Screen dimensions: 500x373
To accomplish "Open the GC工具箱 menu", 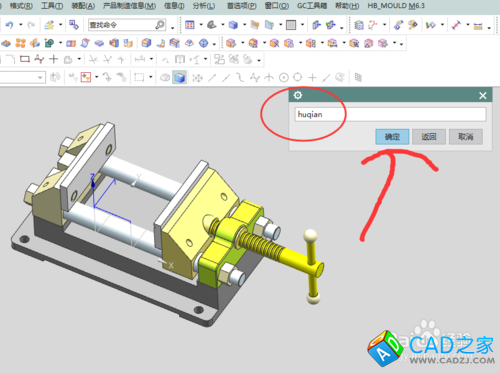I will [312, 6].
